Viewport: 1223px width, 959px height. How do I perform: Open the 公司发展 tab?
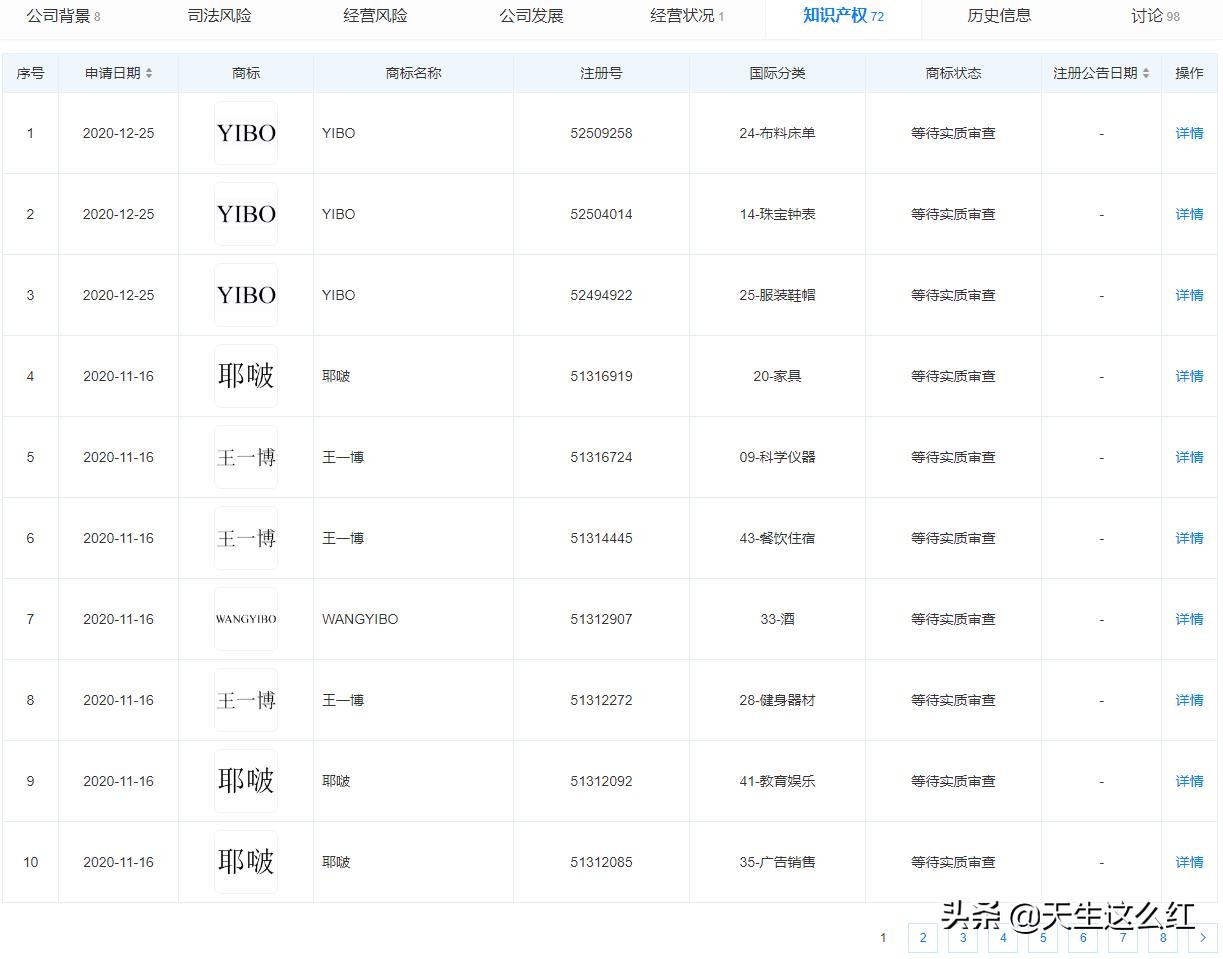click(x=531, y=16)
